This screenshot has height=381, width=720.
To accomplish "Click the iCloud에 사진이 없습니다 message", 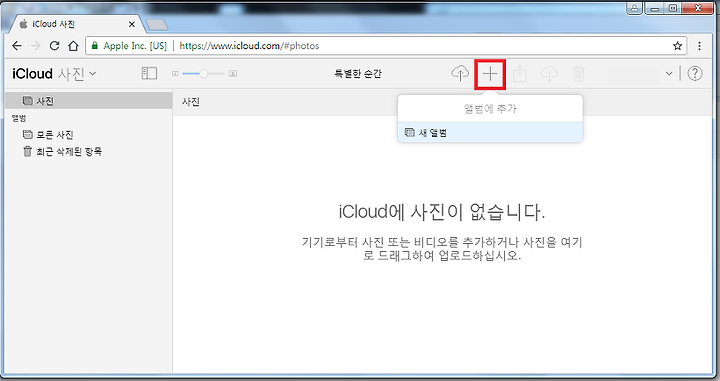I will point(442,212).
